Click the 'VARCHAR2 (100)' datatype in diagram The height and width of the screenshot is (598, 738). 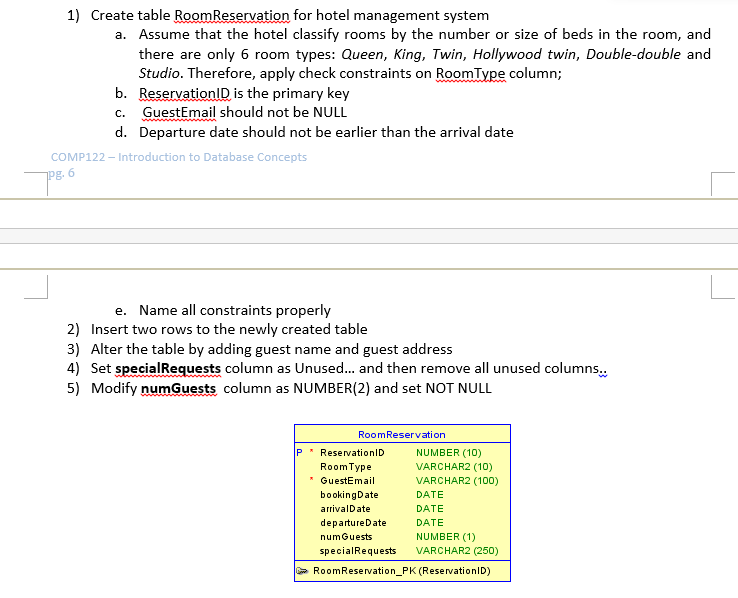[457, 481]
